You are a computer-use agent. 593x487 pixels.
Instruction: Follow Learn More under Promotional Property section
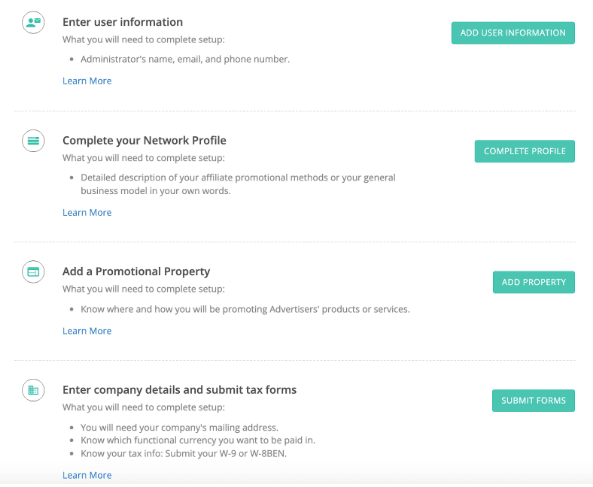[x=87, y=331]
